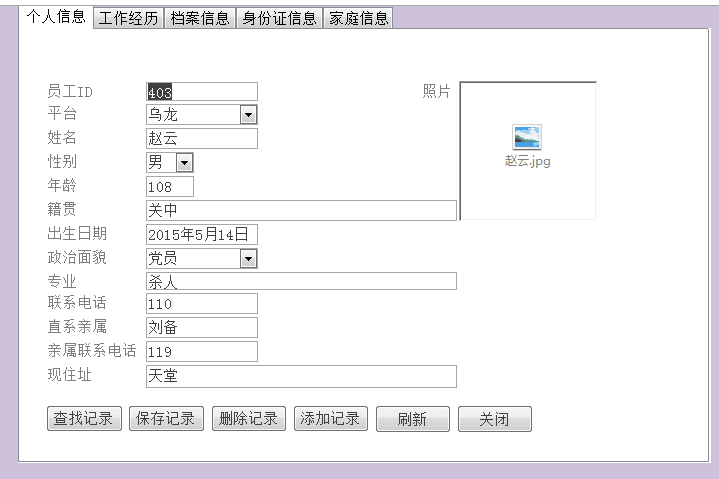The image size is (719, 479).
Task: Click the 现住址 field containing 天堂
Action: click(300, 376)
